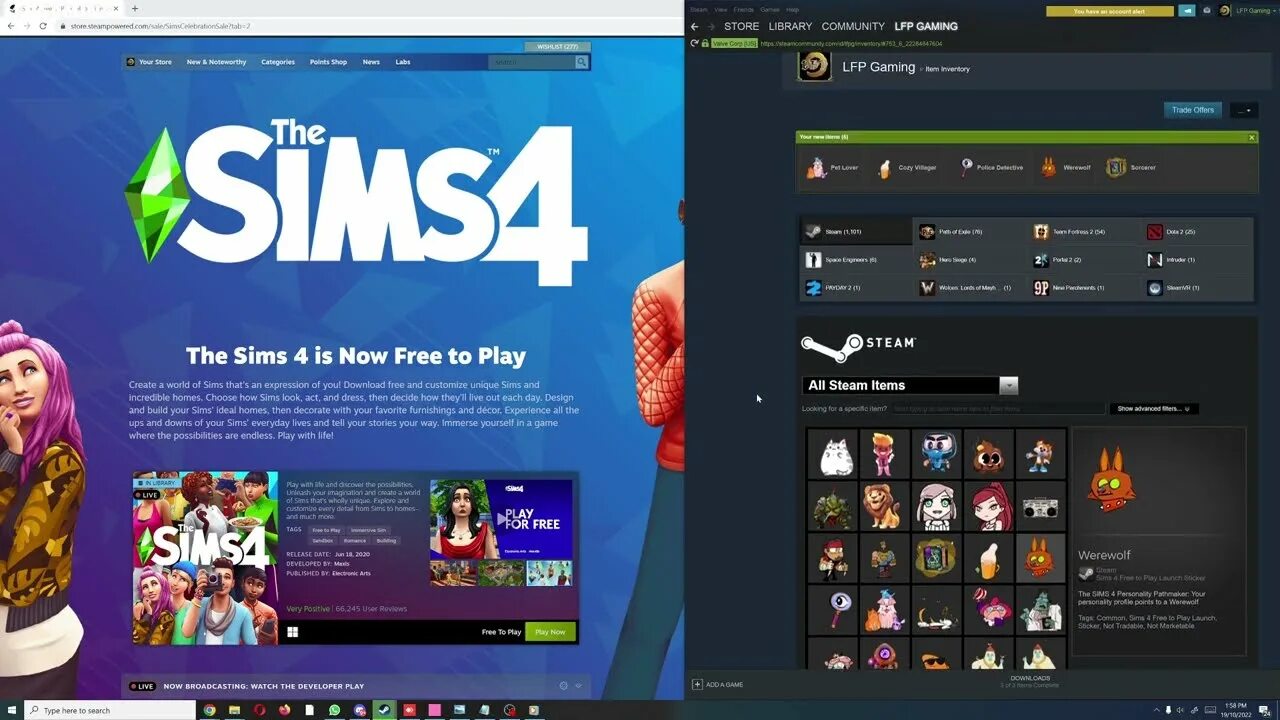Go back in the Steam client
Viewport: 1280px width, 720px height.
(x=695, y=26)
